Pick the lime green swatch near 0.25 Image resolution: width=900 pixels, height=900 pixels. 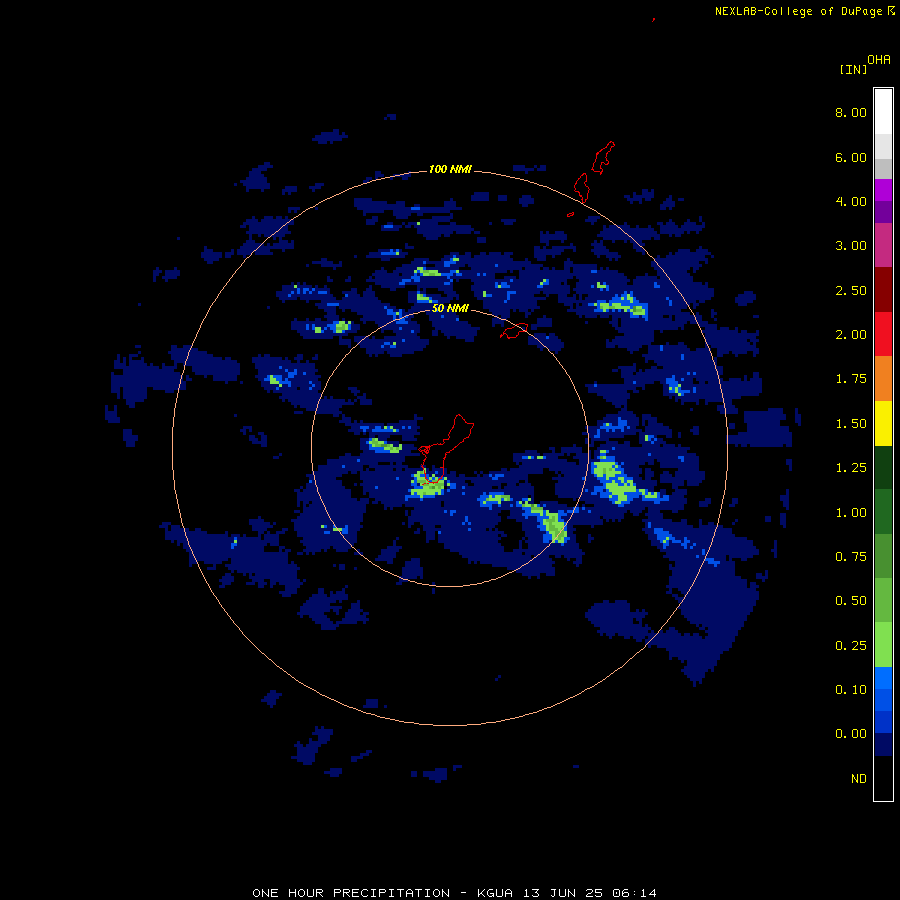[883, 645]
